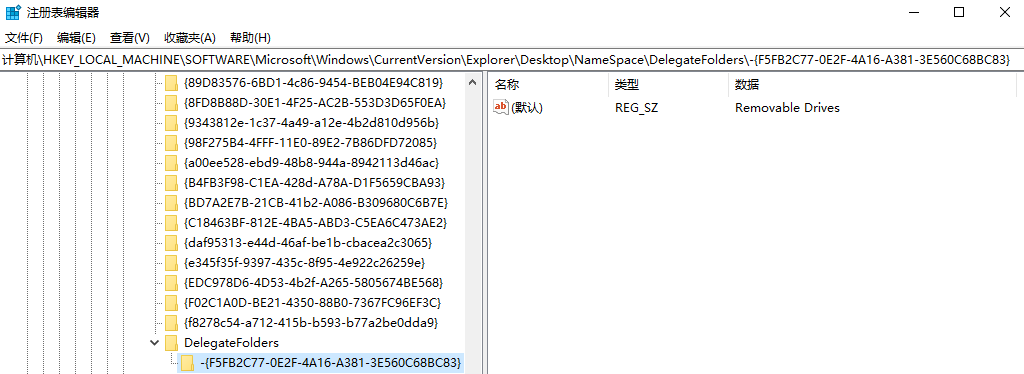Image resolution: width=1024 pixels, height=374 pixels.
Task: Select key {98F275B4-4FFF-11E0-89E2-7B86DFD72085}
Action: tap(311, 143)
